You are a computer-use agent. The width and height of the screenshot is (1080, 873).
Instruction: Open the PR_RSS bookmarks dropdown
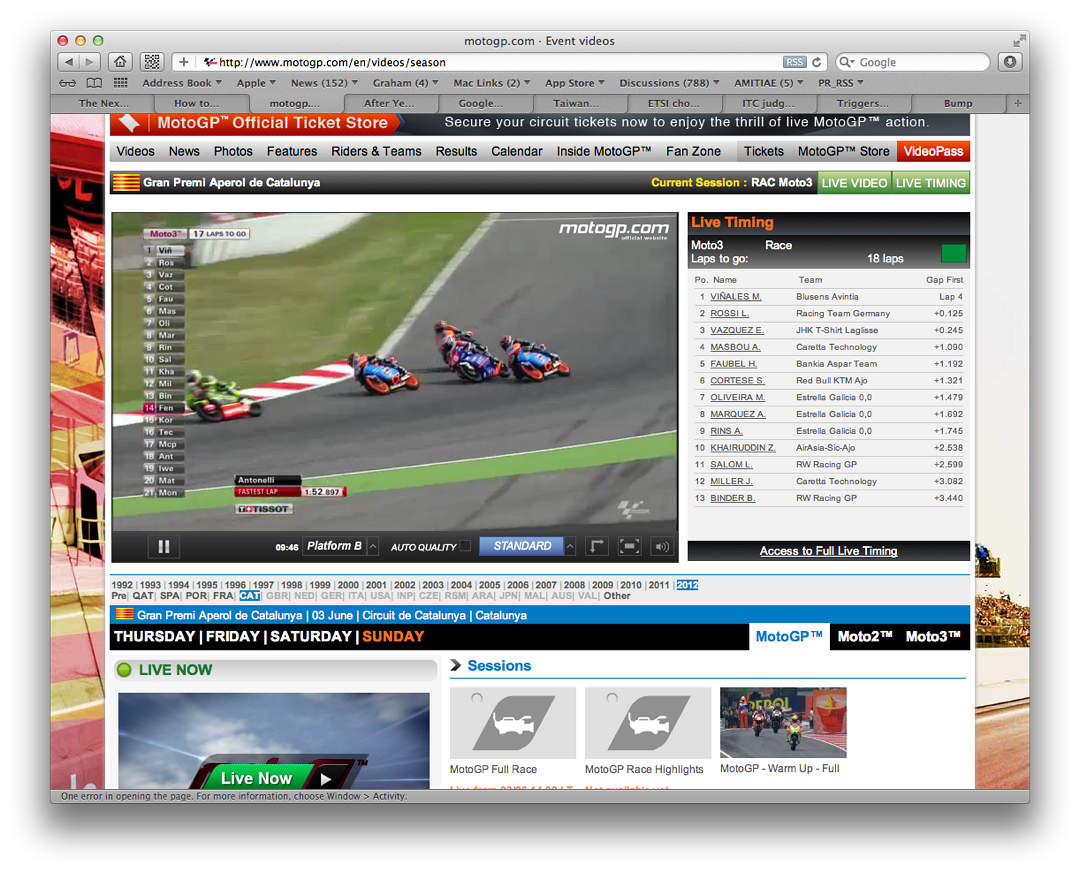pos(840,83)
